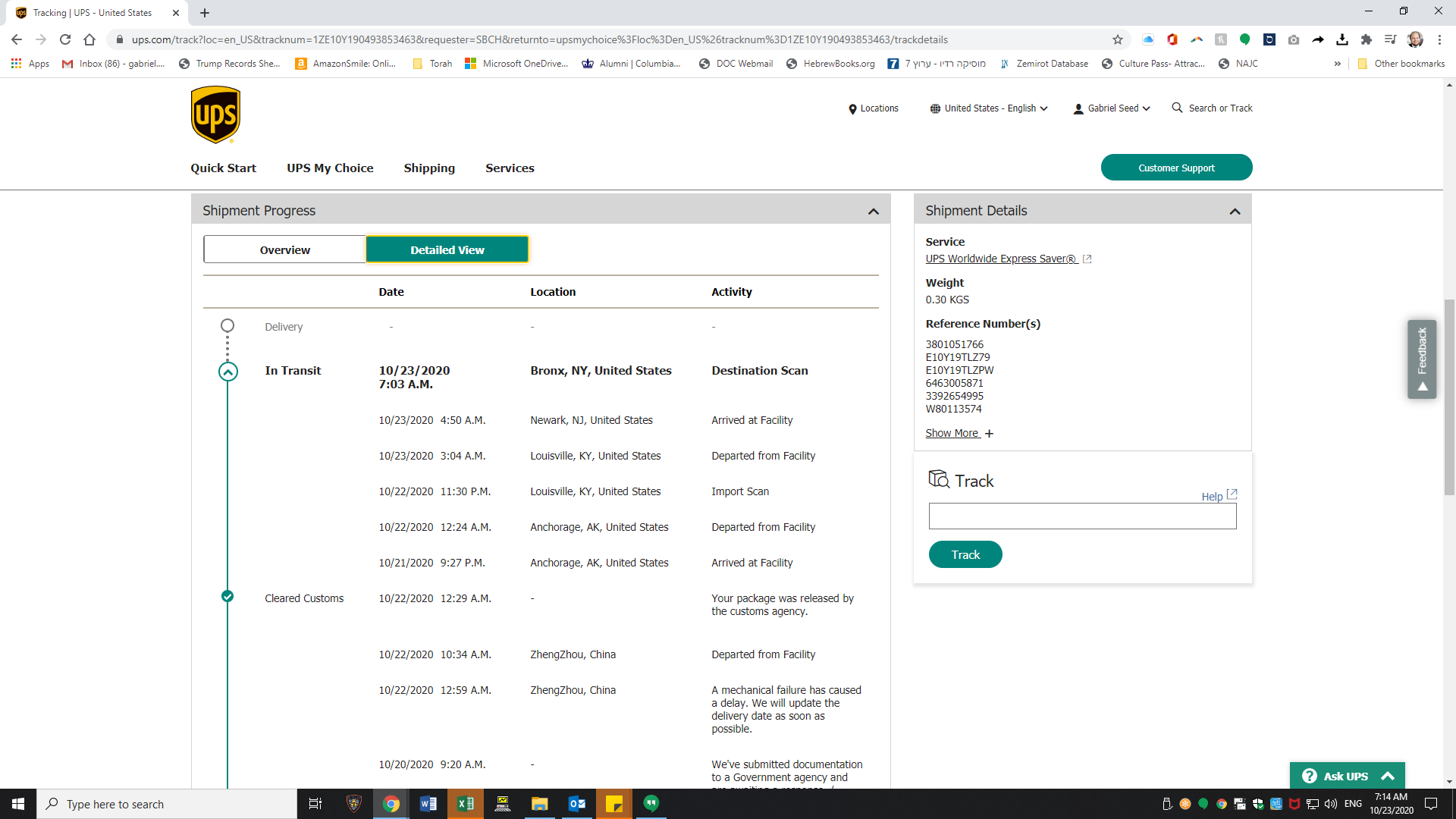
Task: Click the UPS shield logo
Action: [x=215, y=115]
